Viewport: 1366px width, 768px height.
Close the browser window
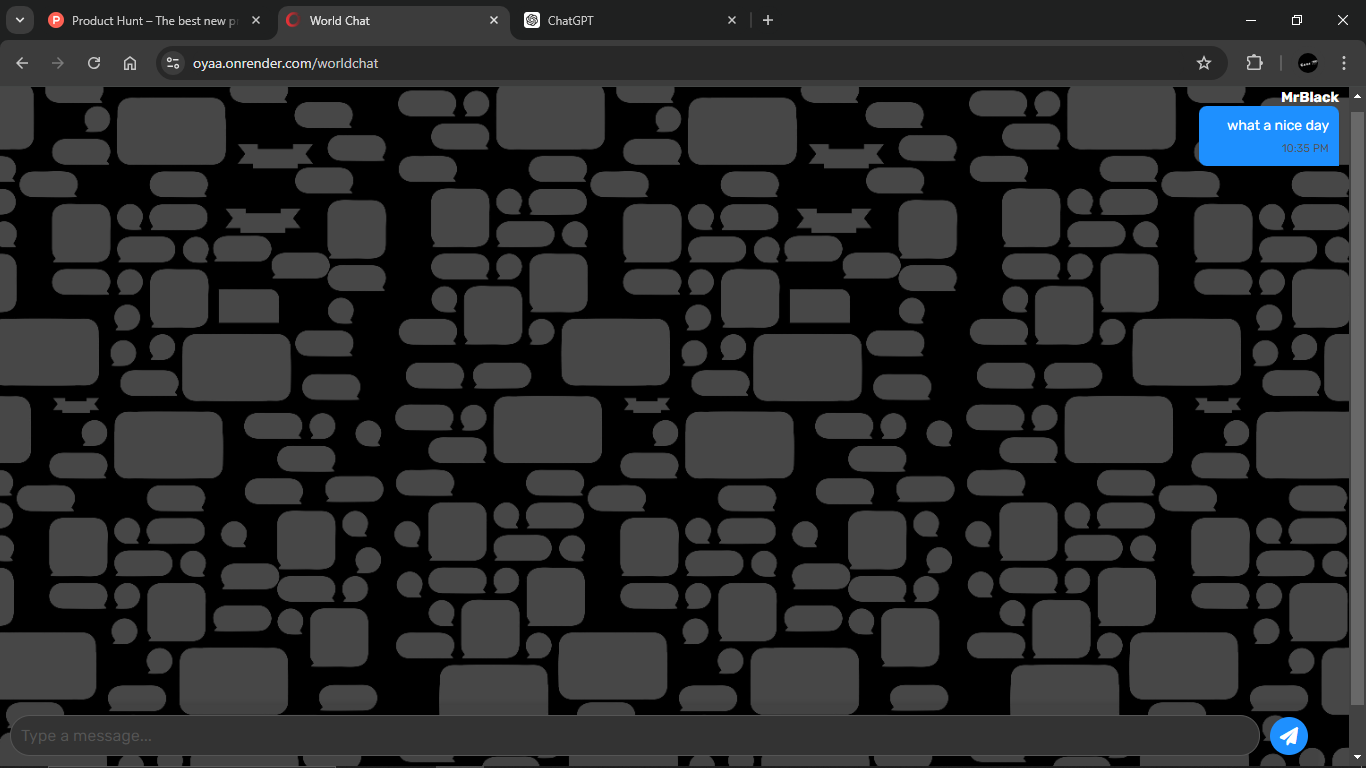click(x=1343, y=20)
